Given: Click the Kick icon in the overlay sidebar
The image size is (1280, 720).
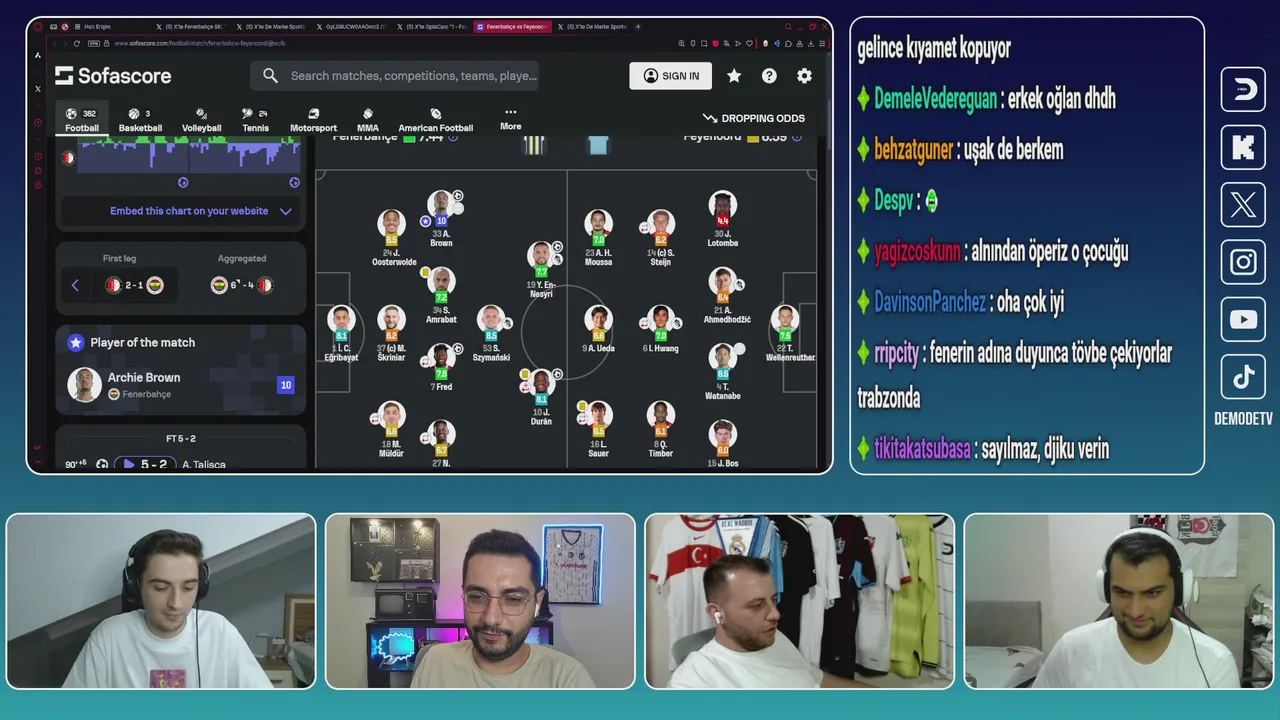Looking at the screenshot, I should coord(1243,148).
